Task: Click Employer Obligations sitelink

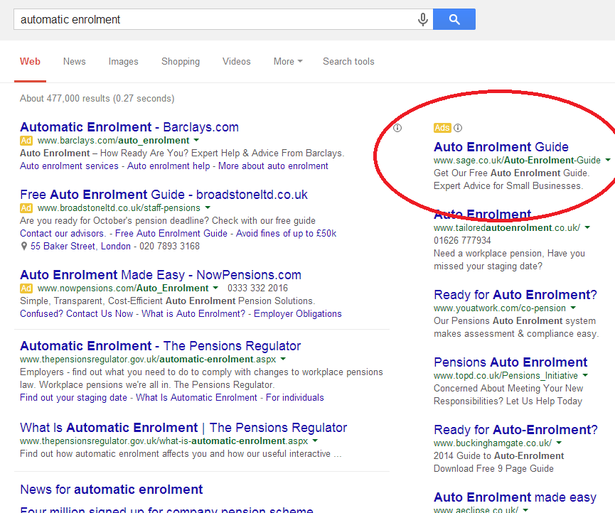Action: pyautogui.click(x=297, y=314)
